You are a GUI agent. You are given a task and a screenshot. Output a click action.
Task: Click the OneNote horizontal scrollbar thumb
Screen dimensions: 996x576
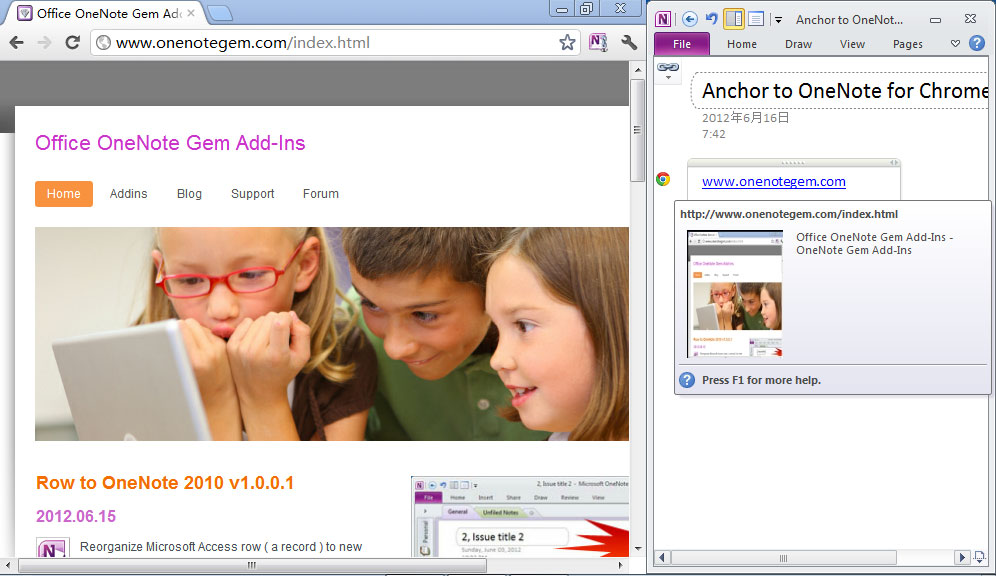click(784, 558)
